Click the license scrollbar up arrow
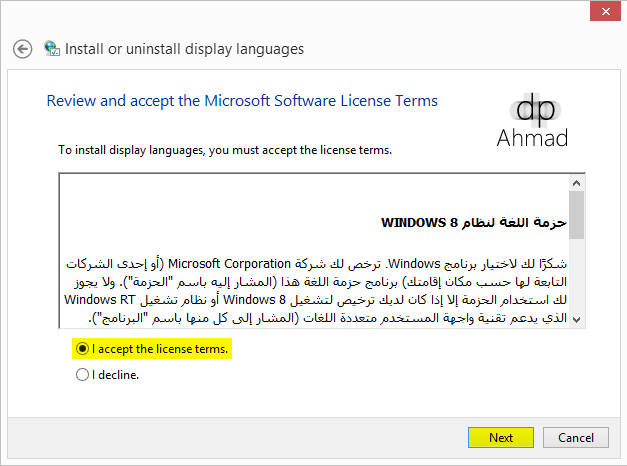Image resolution: width=627 pixels, height=466 pixels. [576, 183]
